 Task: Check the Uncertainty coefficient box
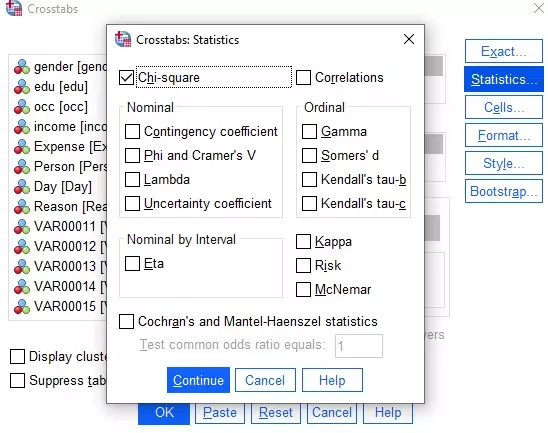tap(132, 203)
